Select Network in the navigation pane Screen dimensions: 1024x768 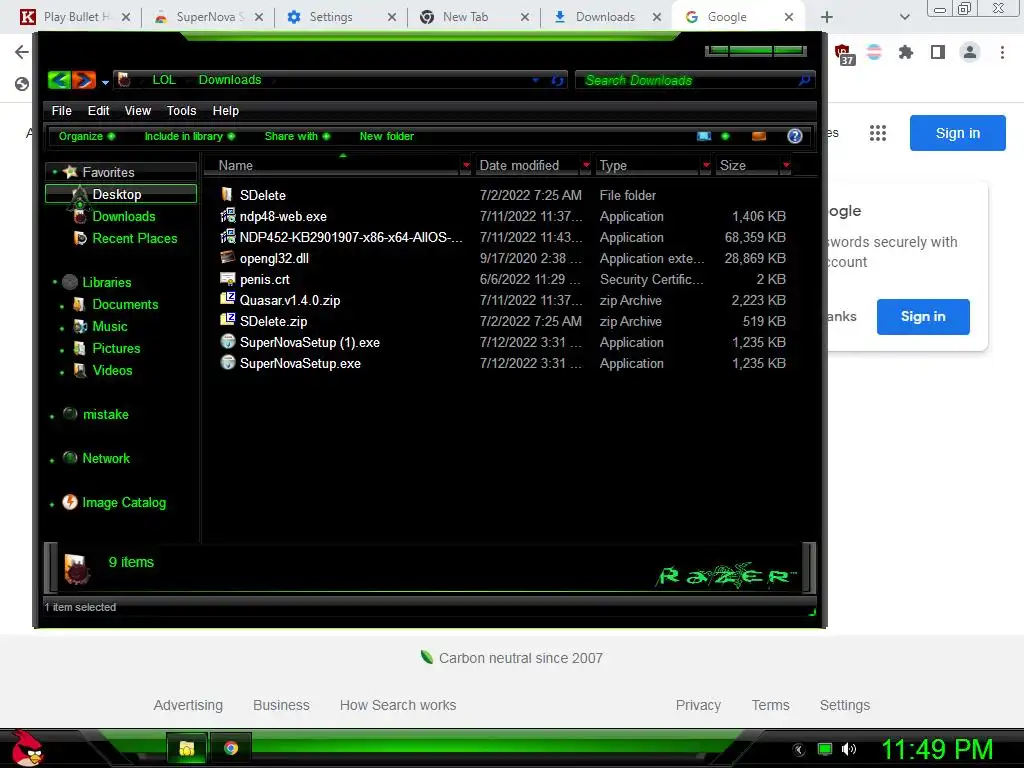pos(106,458)
